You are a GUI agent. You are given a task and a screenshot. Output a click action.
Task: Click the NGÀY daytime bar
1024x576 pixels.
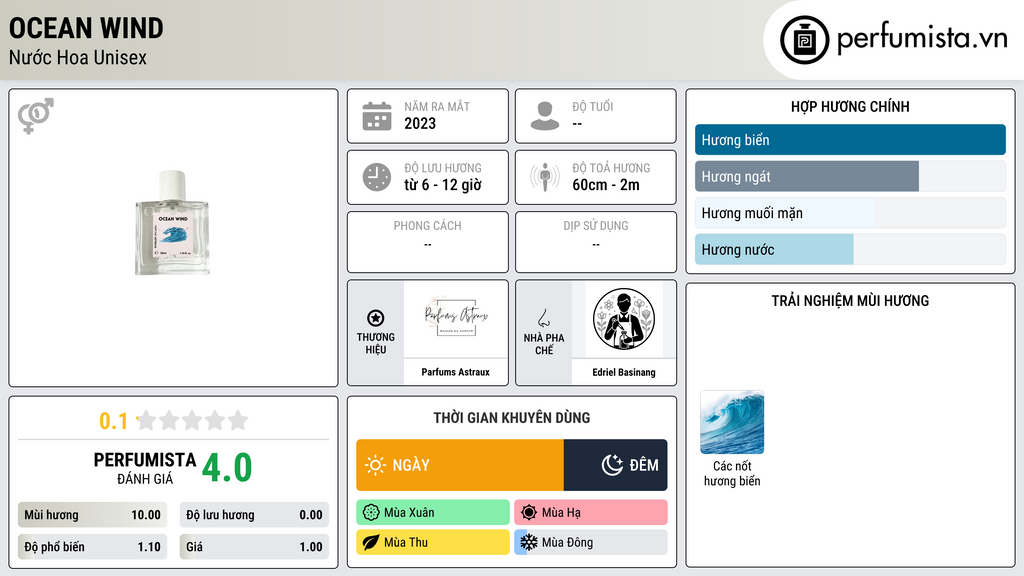tap(460, 465)
